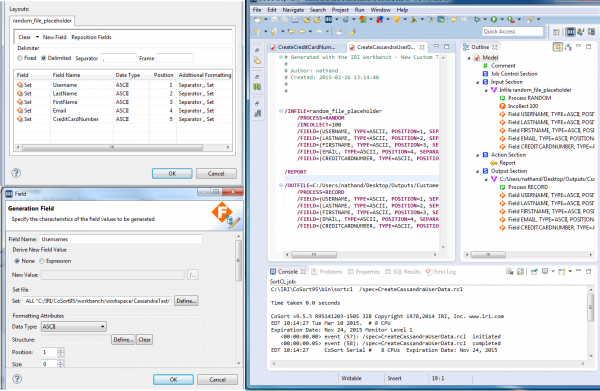Click the hand icon in left sidebar
Screen dimensions: 600x391
point(258,60)
